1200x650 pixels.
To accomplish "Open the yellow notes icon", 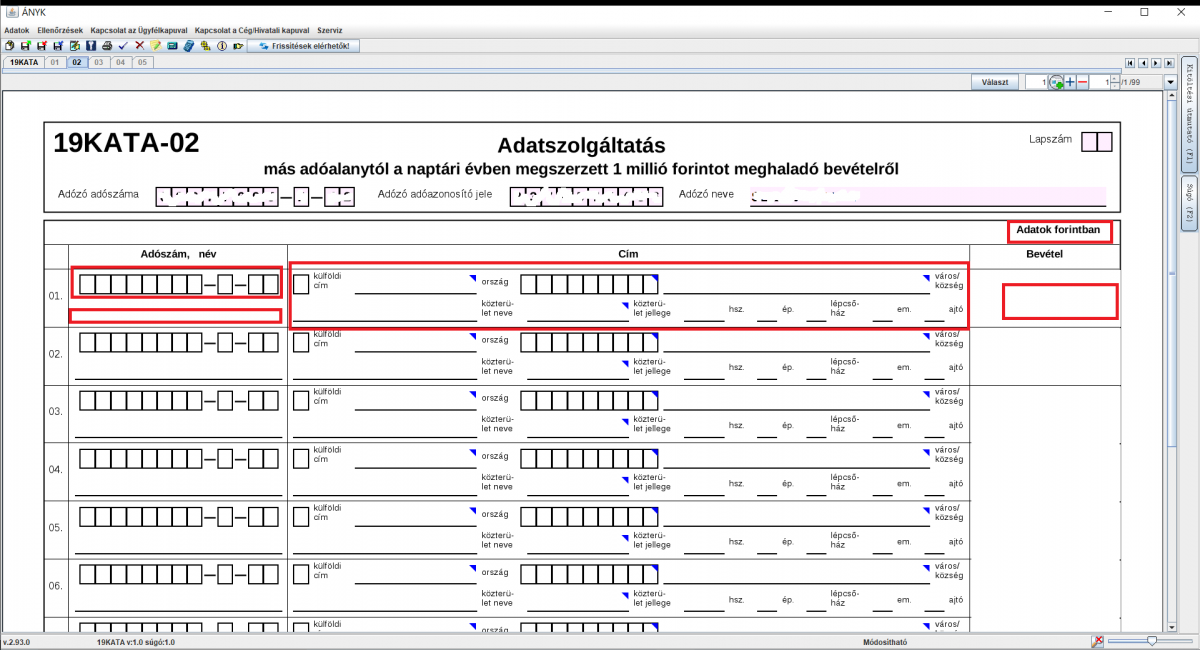I will pyautogui.click(x=156, y=46).
